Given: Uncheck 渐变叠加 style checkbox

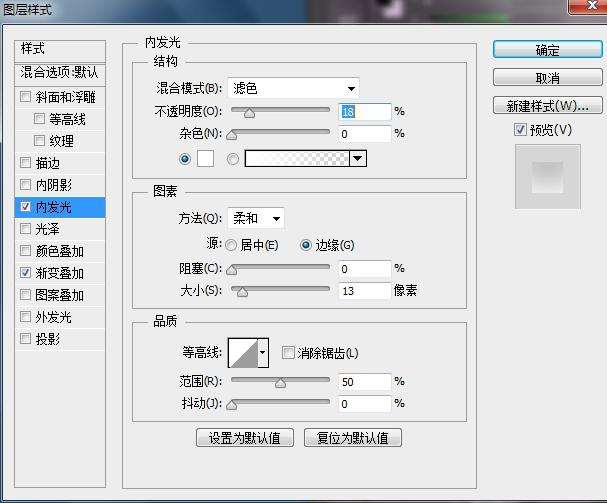Looking at the screenshot, I should pos(25,273).
